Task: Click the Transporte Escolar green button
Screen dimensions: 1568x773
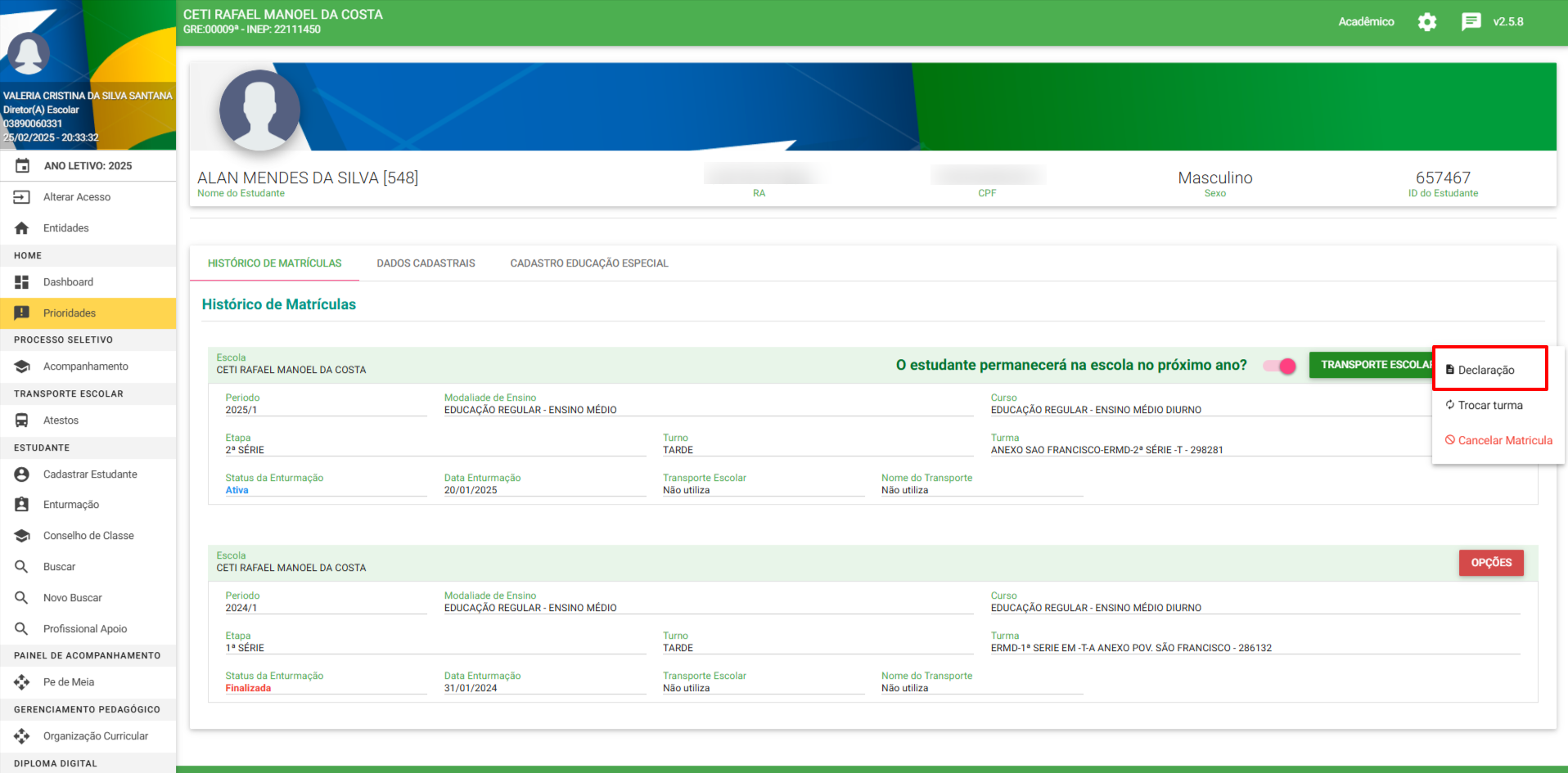Action: [x=1371, y=365]
